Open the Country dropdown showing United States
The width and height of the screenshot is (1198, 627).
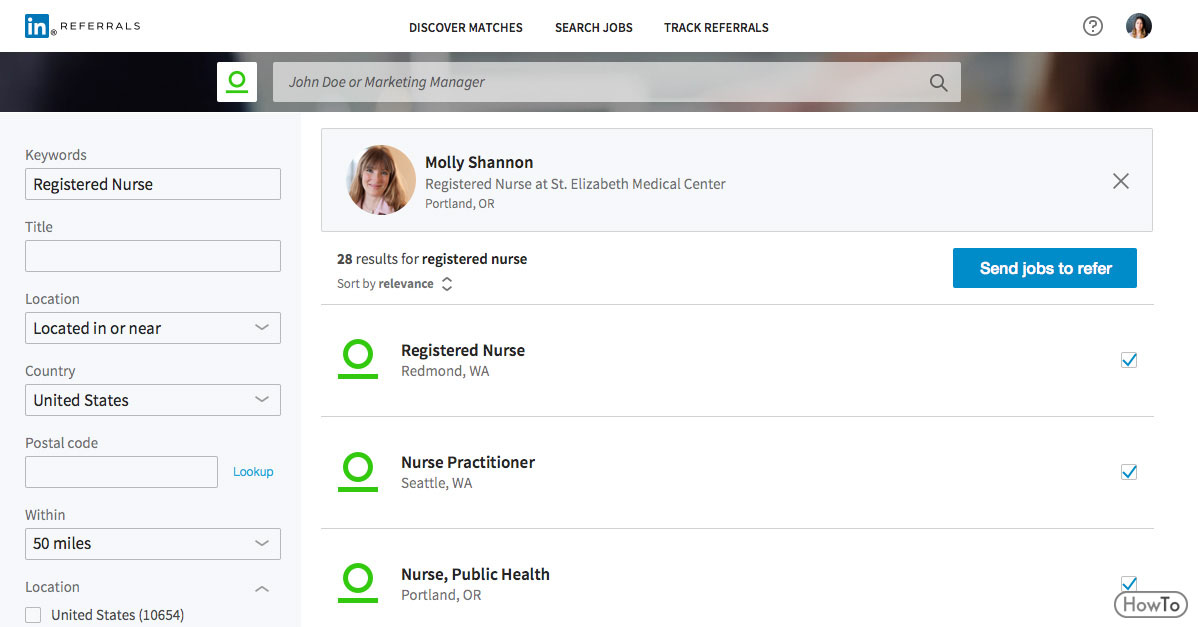153,399
